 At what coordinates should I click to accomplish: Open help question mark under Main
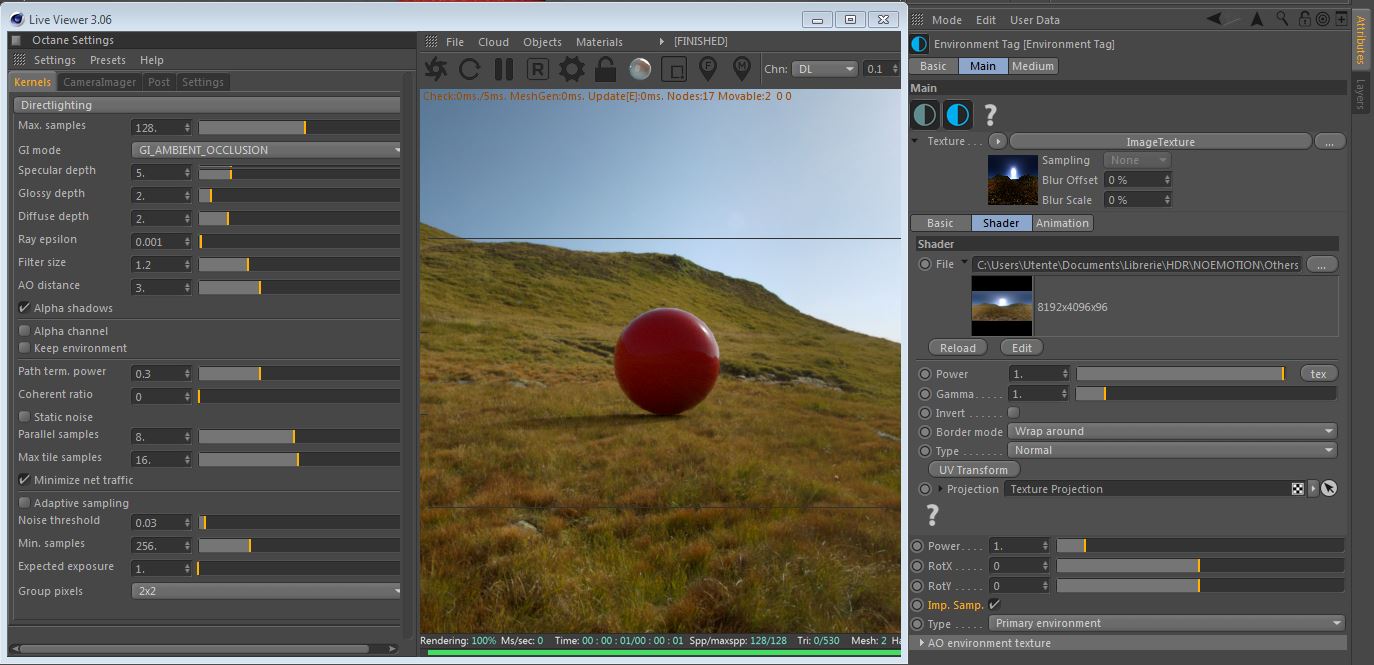tap(990, 115)
